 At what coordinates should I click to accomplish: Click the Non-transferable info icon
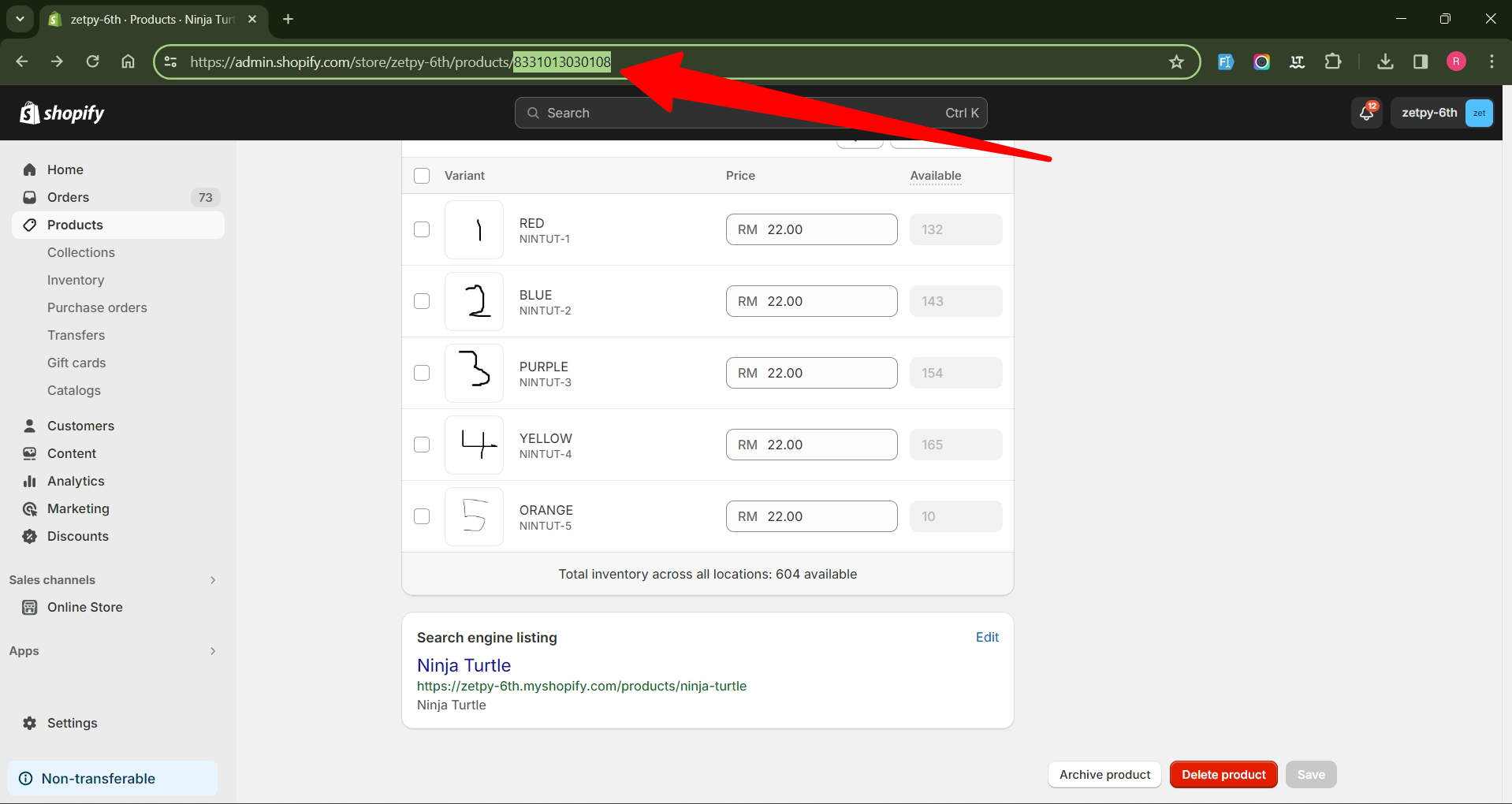click(26, 779)
